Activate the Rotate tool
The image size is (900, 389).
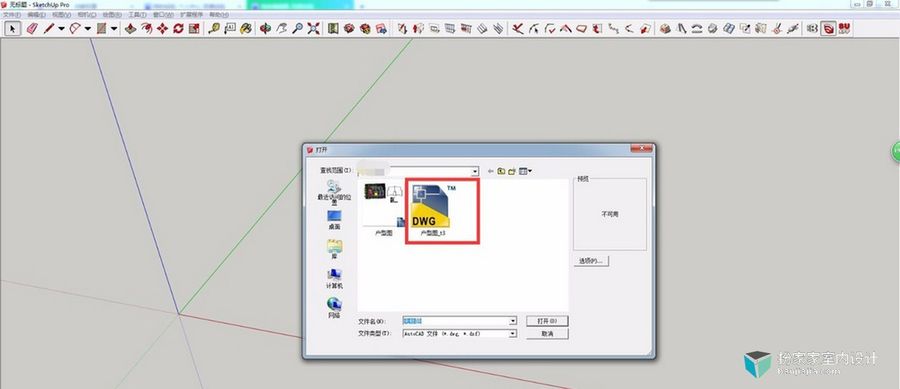(178, 28)
